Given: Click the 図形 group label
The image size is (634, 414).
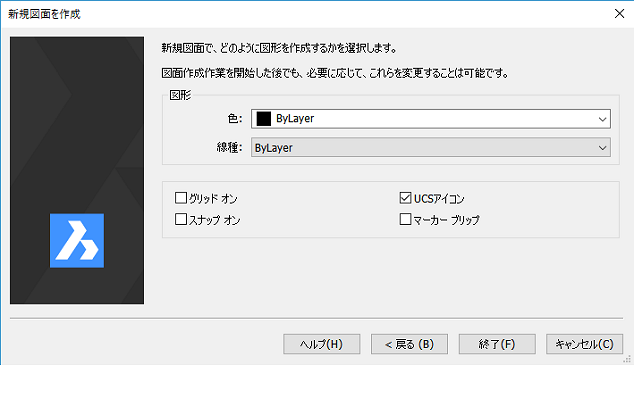Looking at the screenshot, I should 180,95.
